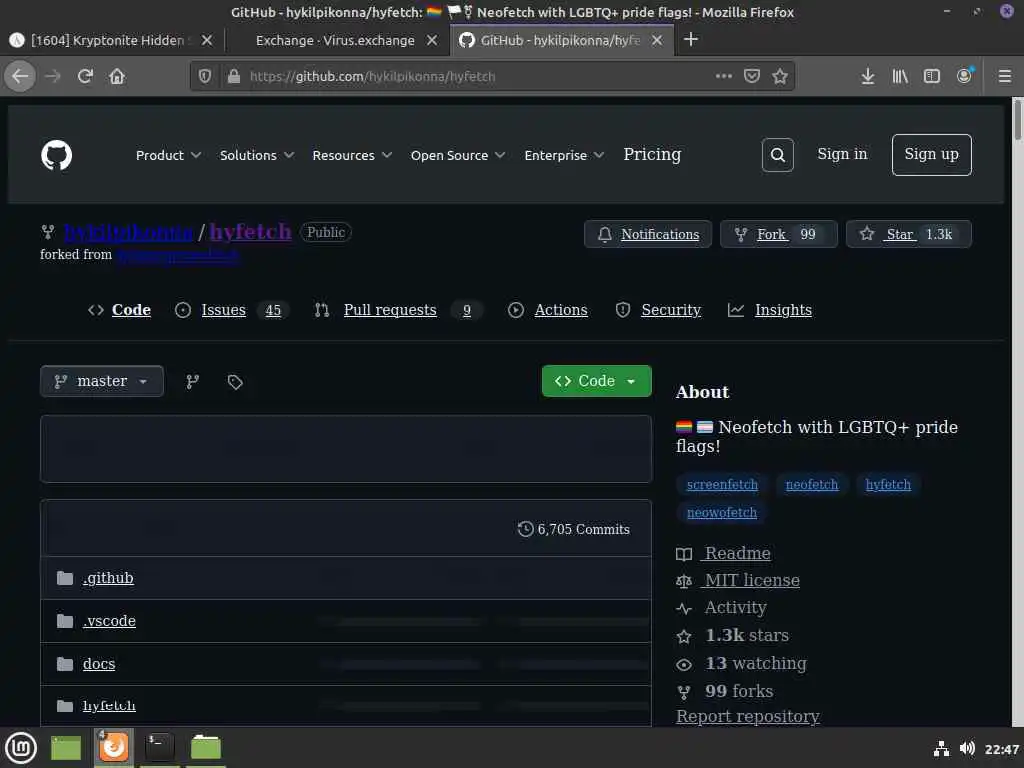Click the neofetch topic tag

pyautogui.click(x=812, y=485)
